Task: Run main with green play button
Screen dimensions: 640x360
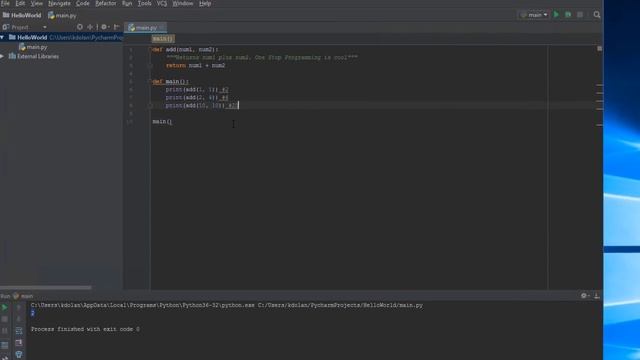Action: tap(556, 15)
